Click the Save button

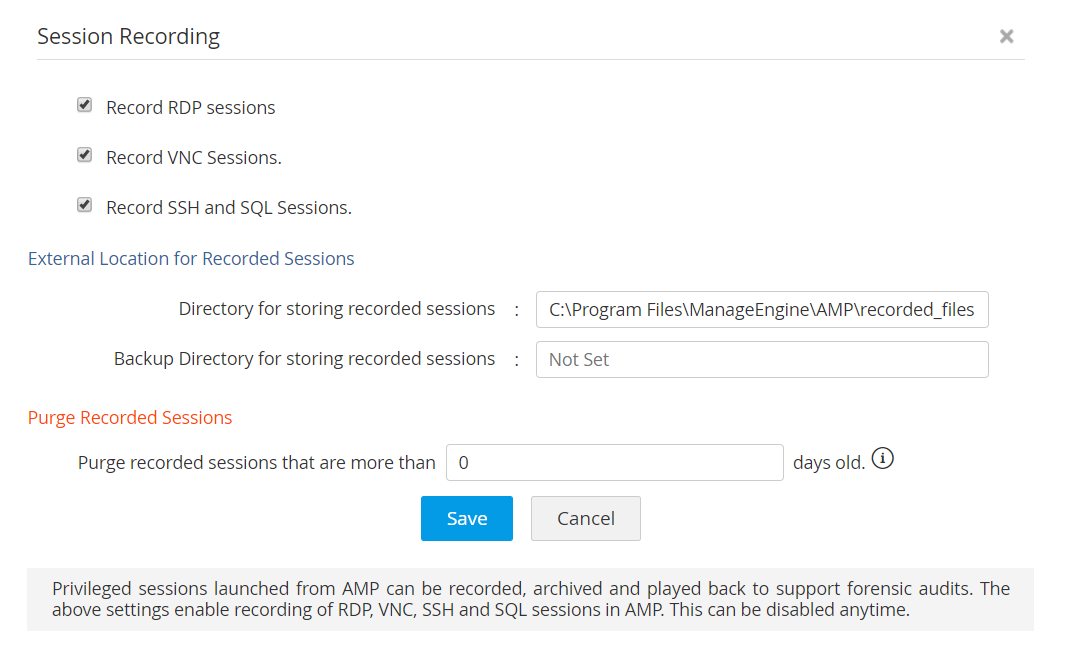point(466,518)
